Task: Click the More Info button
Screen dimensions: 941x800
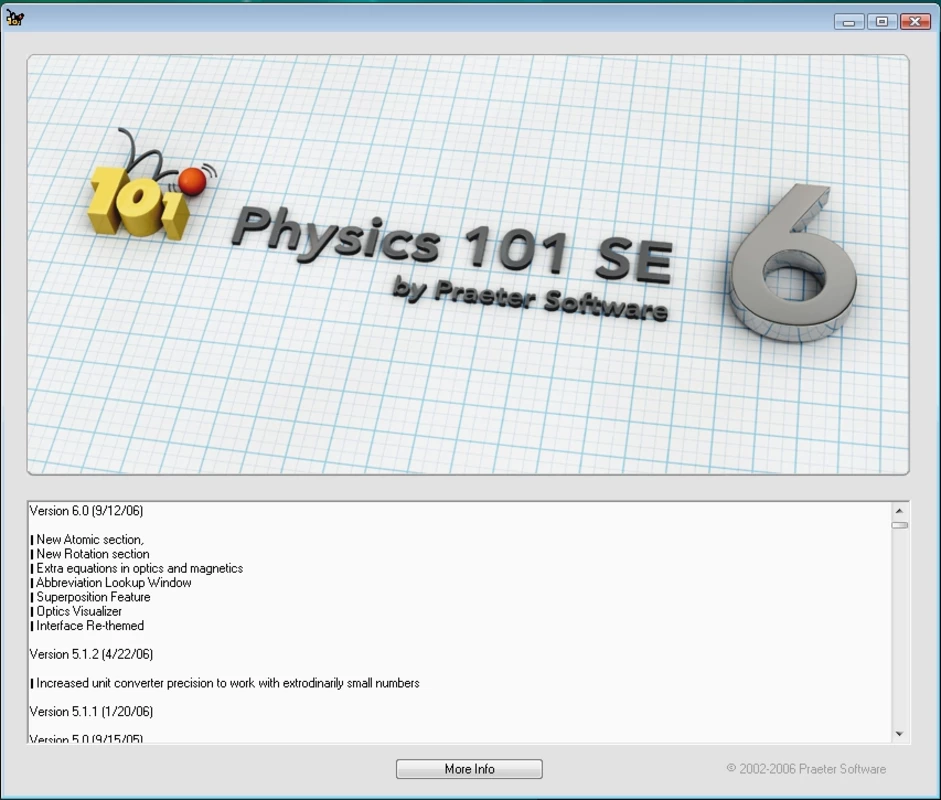Action: (x=469, y=769)
